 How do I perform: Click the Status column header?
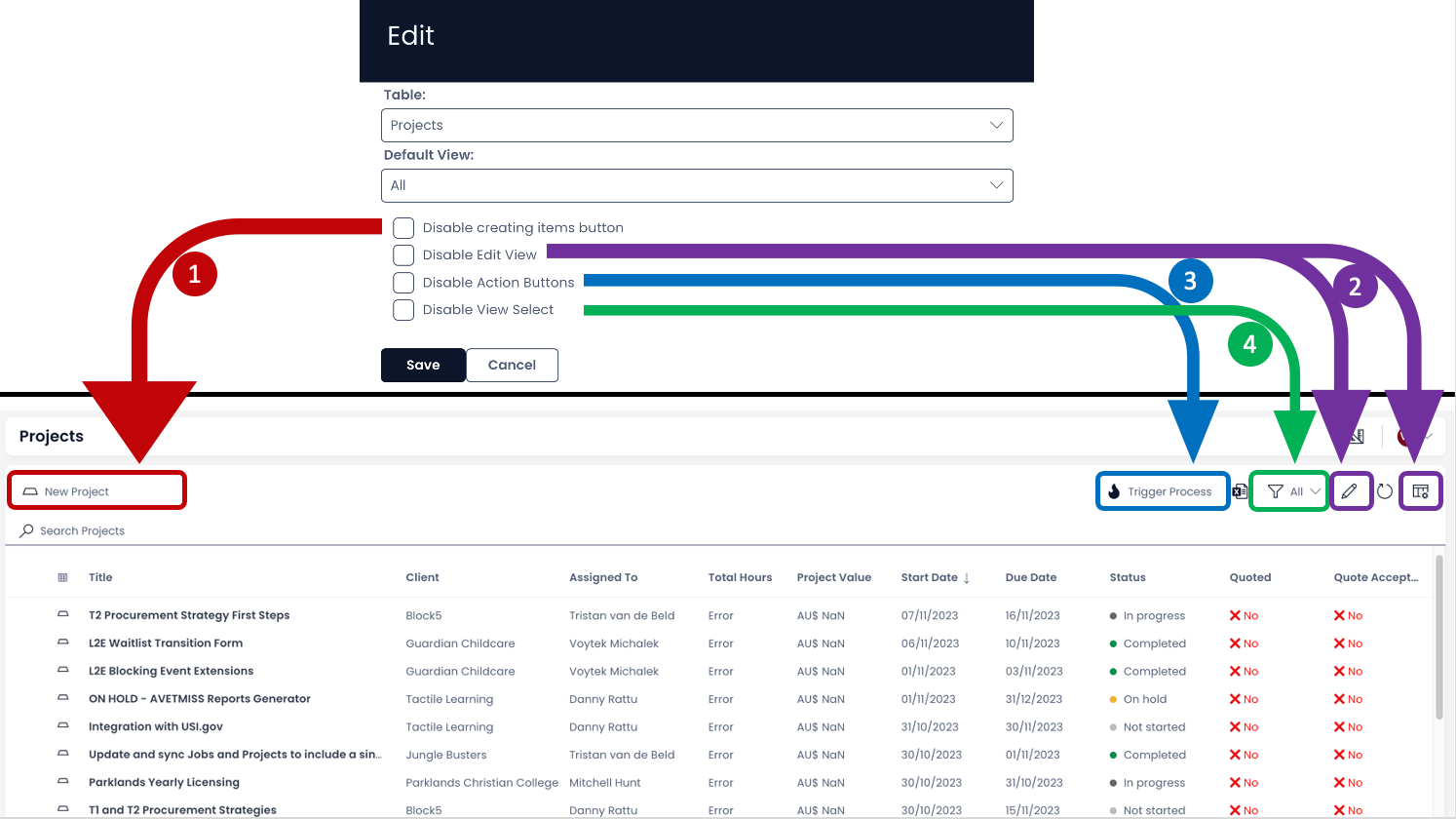[x=1128, y=577]
